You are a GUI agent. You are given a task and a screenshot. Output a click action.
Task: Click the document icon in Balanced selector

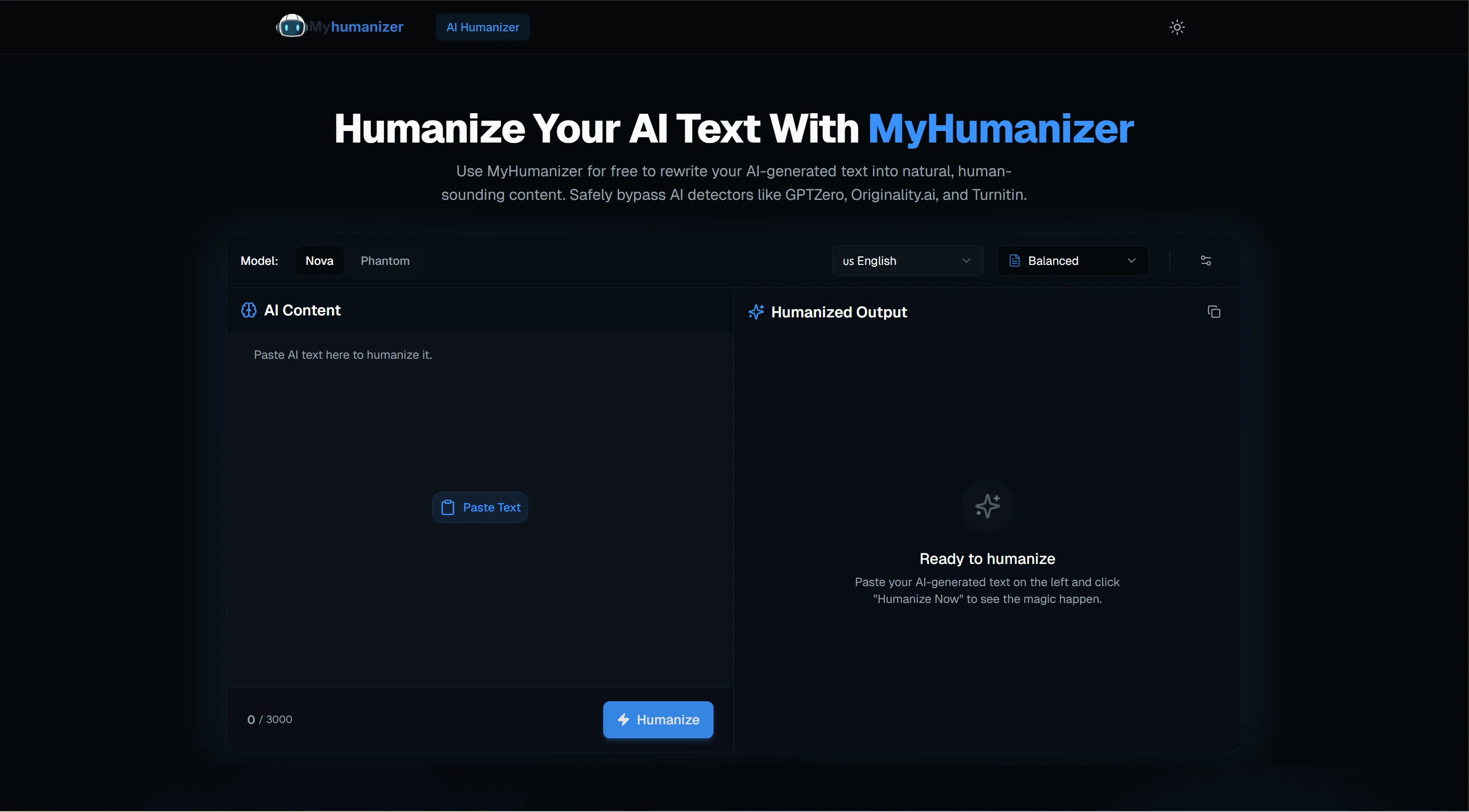(1015, 261)
